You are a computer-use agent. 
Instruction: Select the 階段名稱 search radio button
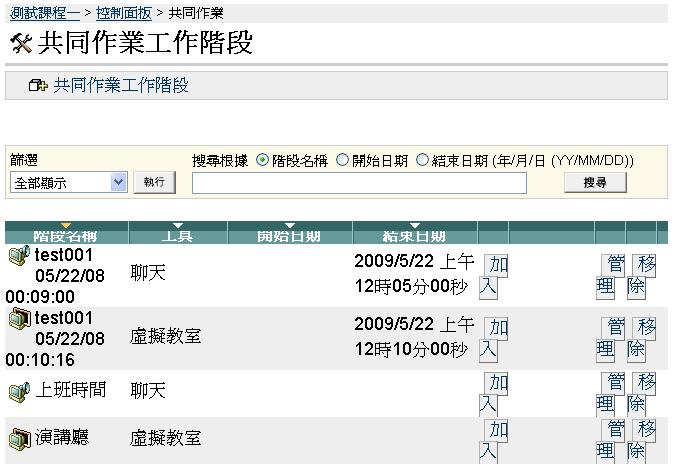263,160
